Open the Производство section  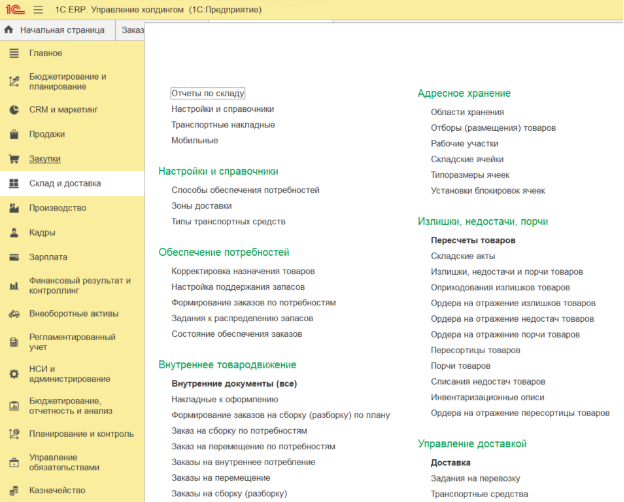[x=58, y=208]
